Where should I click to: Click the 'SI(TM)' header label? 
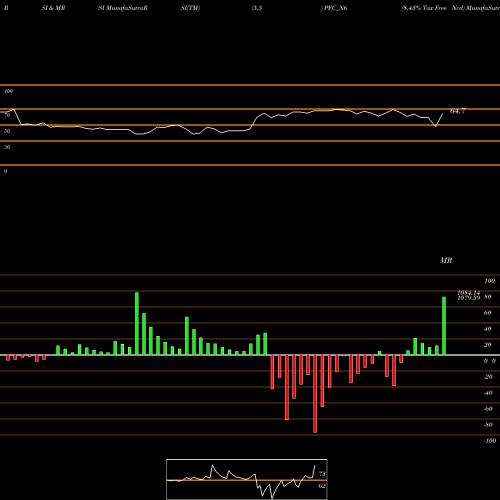(190, 8)
